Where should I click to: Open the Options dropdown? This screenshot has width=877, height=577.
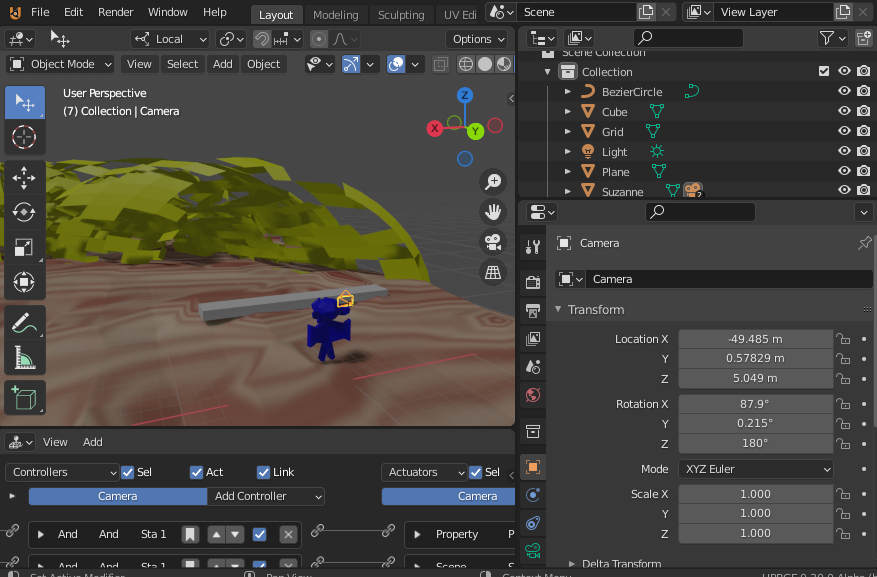pos(479,39)
